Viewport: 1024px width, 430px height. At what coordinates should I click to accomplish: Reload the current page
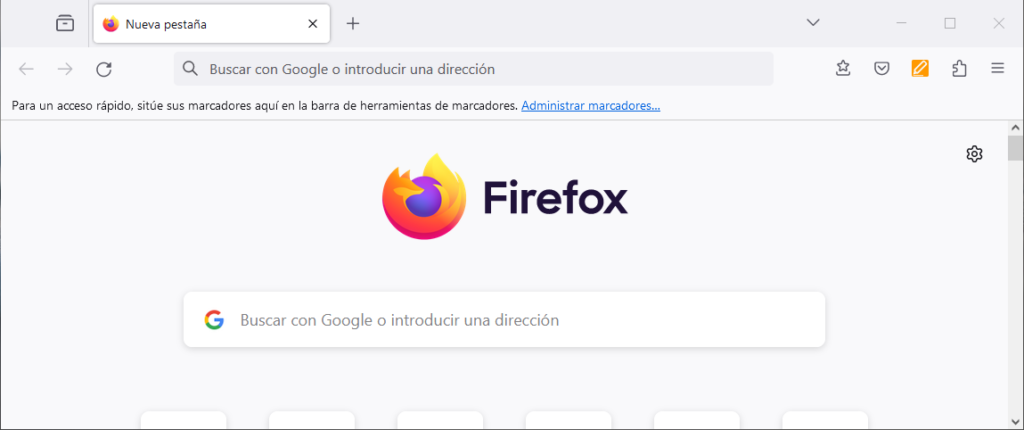(104, 69)
